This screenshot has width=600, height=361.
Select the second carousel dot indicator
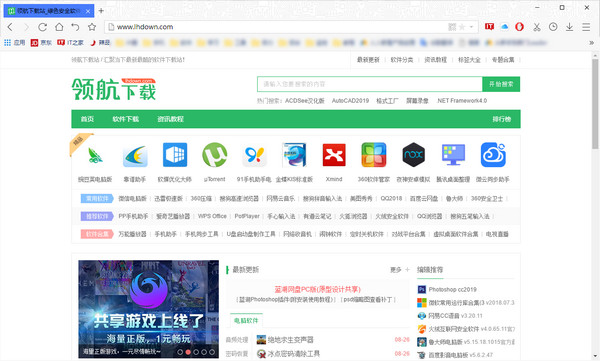coord(188,352)
